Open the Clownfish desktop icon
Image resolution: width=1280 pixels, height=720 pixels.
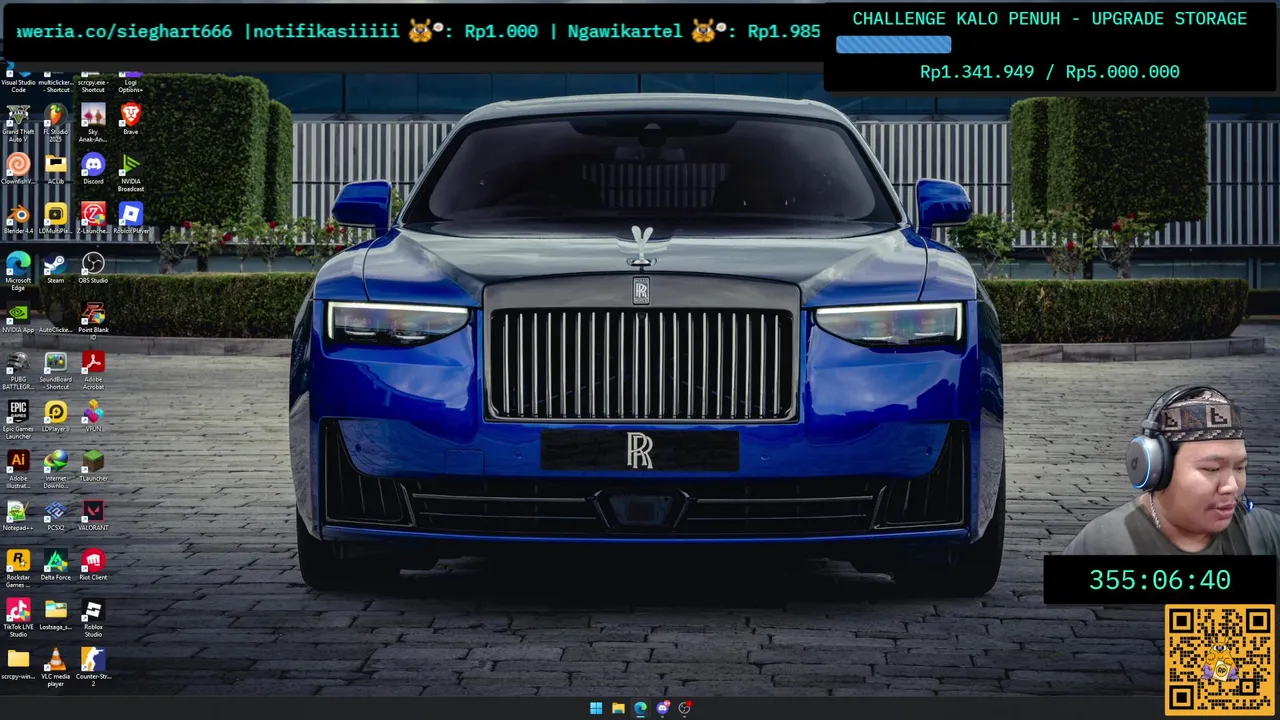point(18,168)
